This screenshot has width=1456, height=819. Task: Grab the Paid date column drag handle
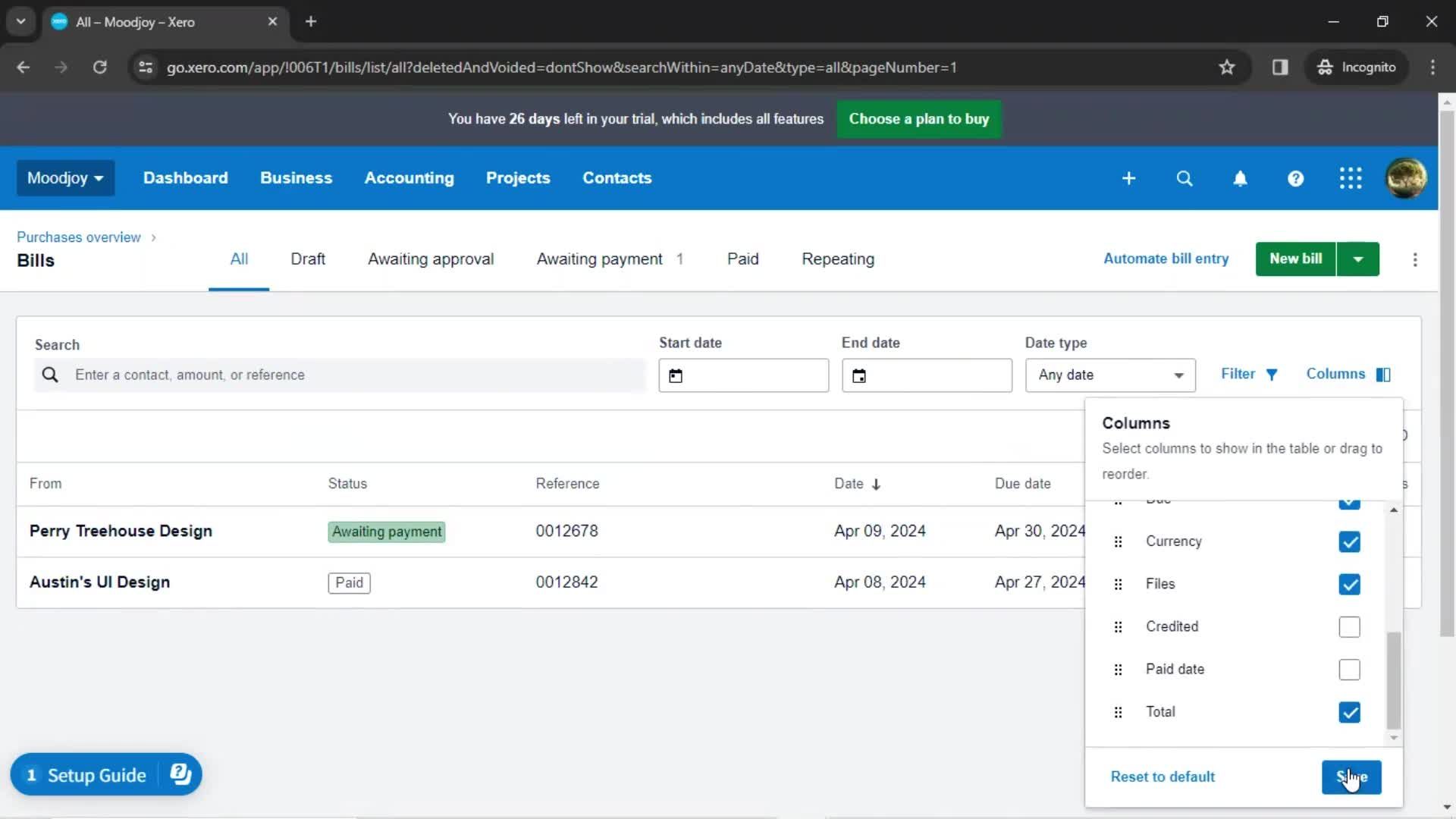coord(1118,670)
